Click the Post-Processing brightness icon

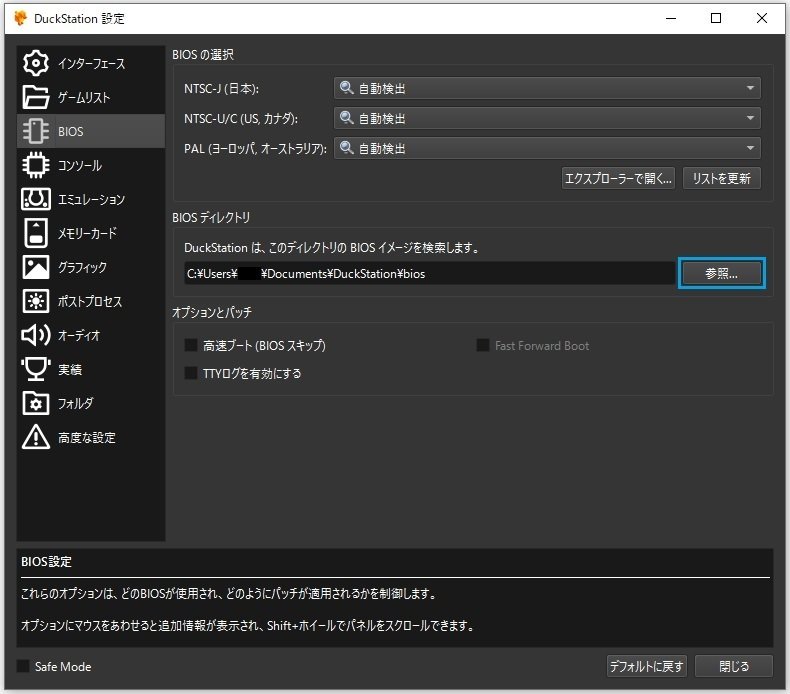click(x=36, y=301)
